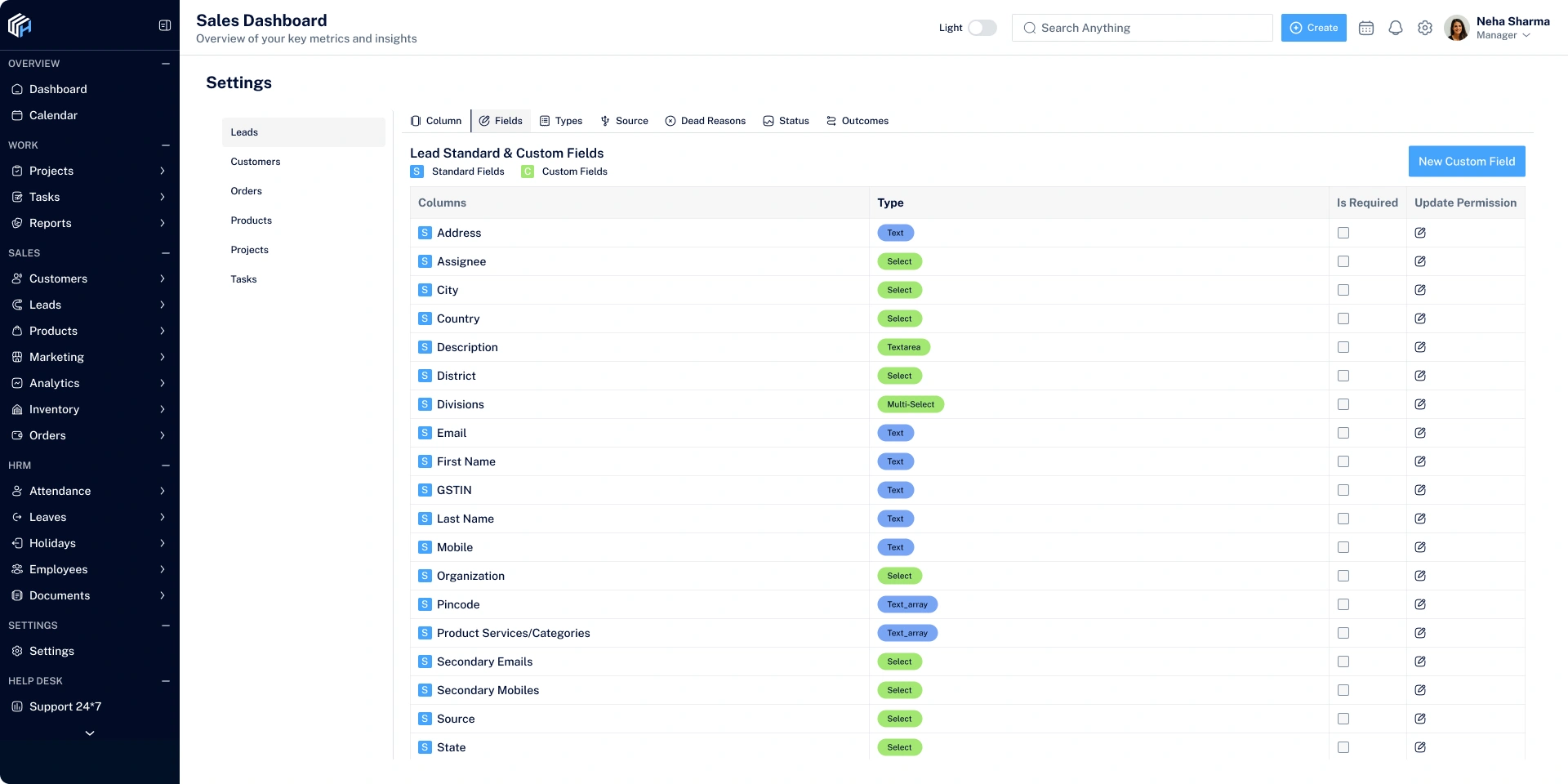Viewport: 1568px width, 784px height.
Task: Edit update permission for Divisions row
Action: (x=1420, y=404)
